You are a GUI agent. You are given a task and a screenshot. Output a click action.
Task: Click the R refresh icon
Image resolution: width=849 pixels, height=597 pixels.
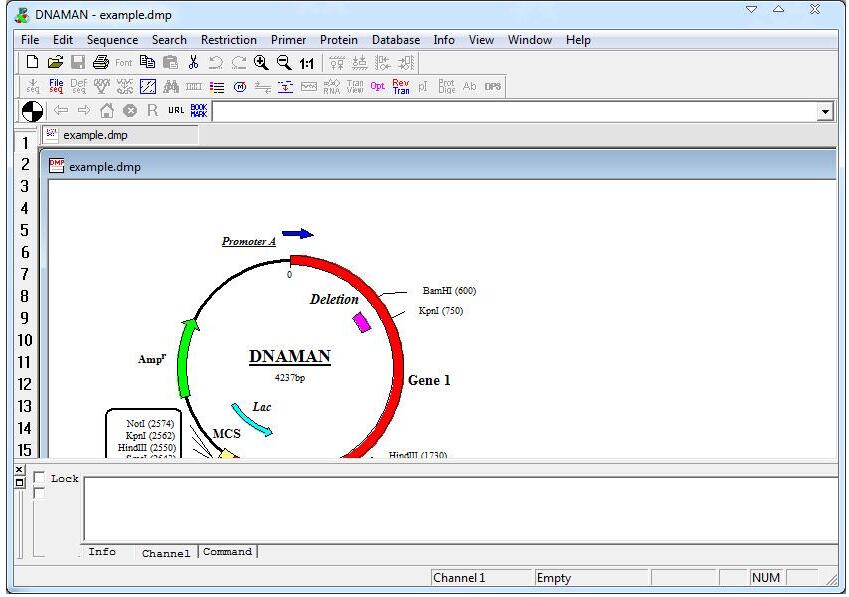click(153, 110)
